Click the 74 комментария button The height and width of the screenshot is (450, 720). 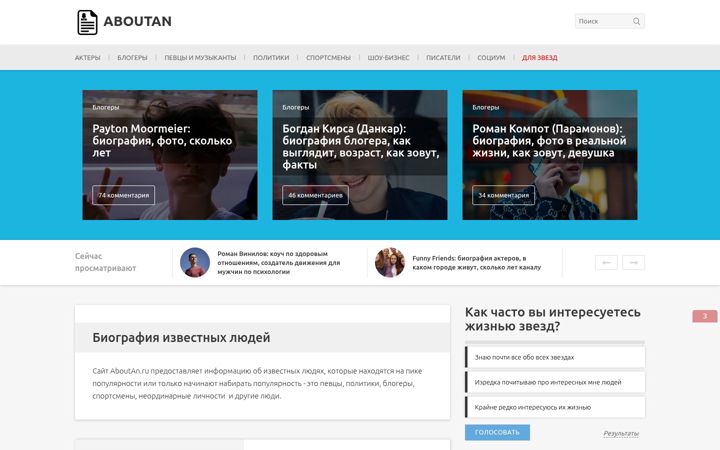(124, 195)
